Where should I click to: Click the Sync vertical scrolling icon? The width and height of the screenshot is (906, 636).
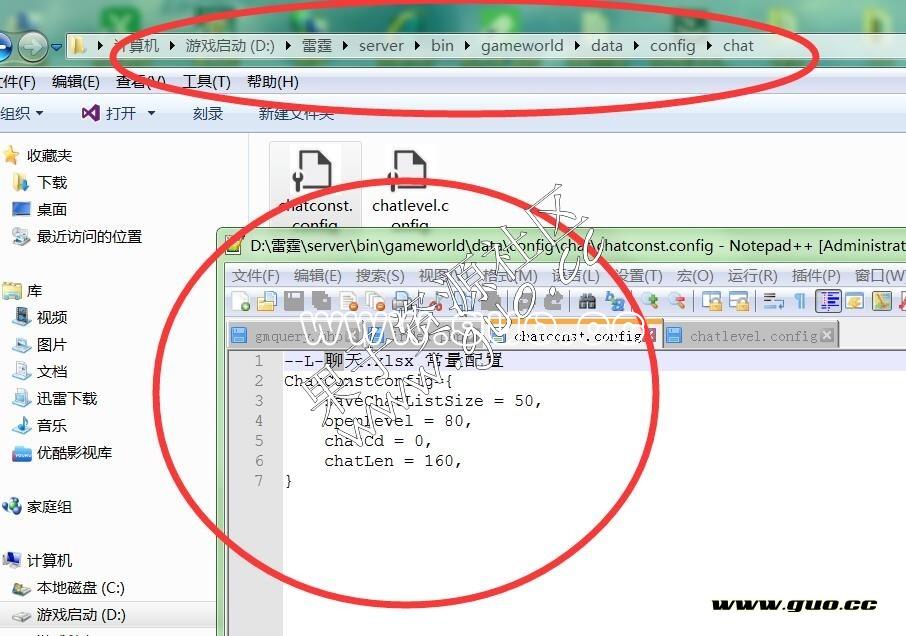coord(712,301)
